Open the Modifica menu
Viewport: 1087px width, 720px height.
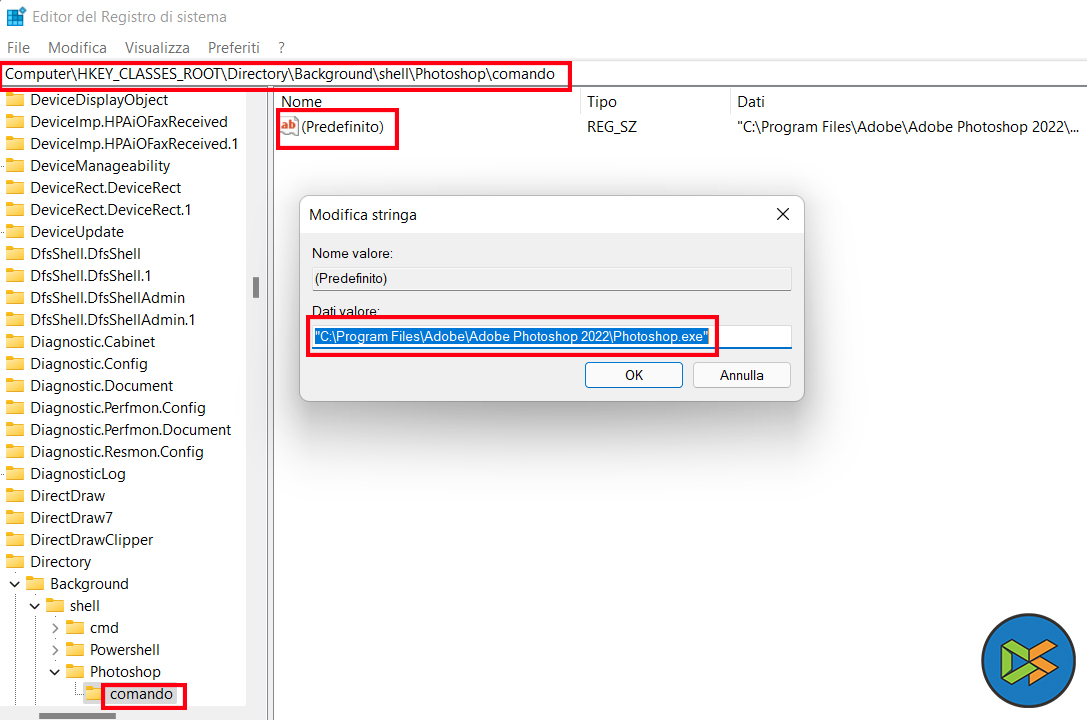pyautogui.click(x=77, y=48)
